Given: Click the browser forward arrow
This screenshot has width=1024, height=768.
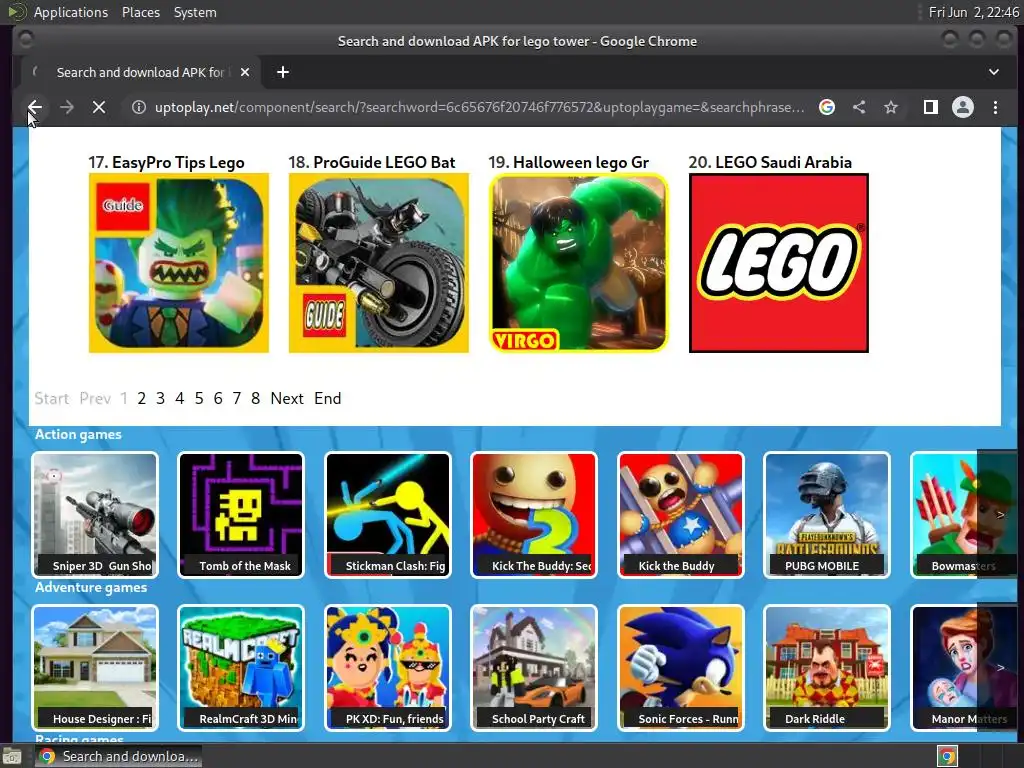Looking at the screenshot, I should point(67,107).
